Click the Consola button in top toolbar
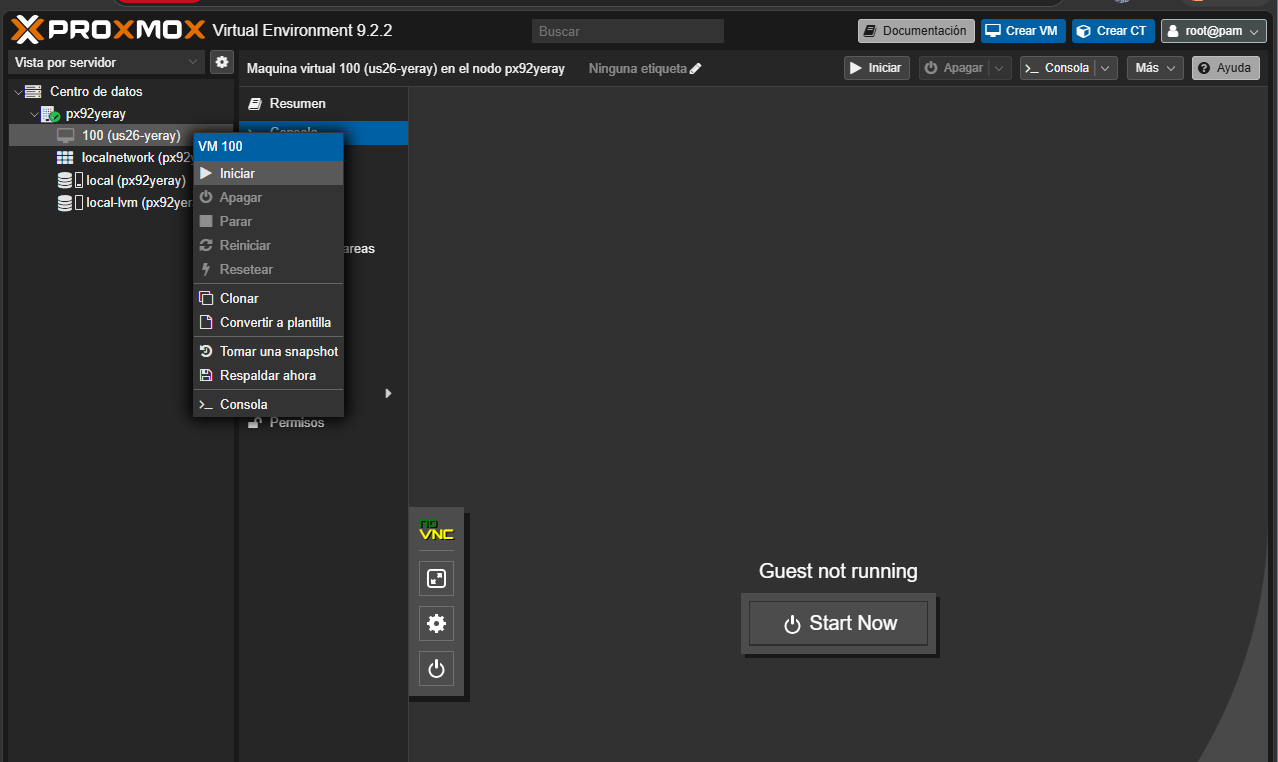This screenshot has width=1278, height=762. click(1058, 68)
